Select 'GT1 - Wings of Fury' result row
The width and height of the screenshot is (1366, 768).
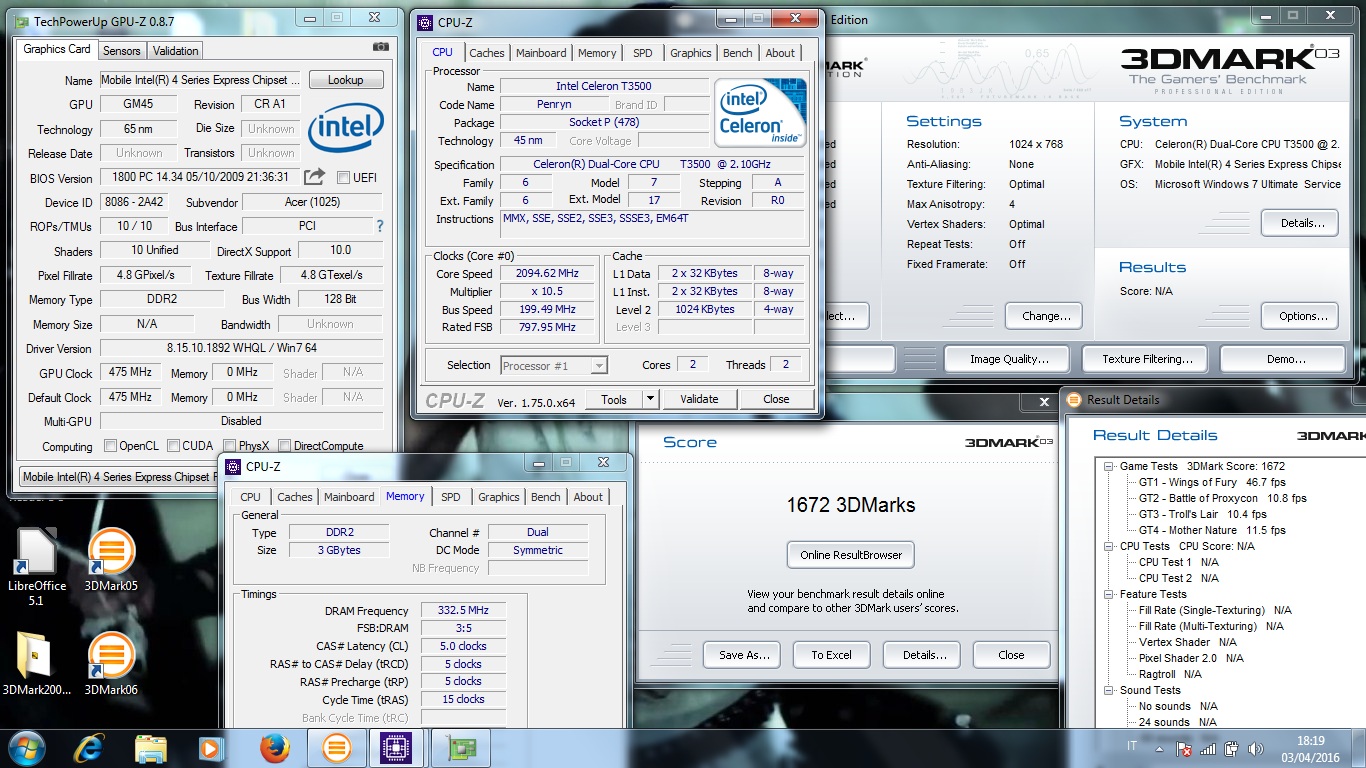1212,482
